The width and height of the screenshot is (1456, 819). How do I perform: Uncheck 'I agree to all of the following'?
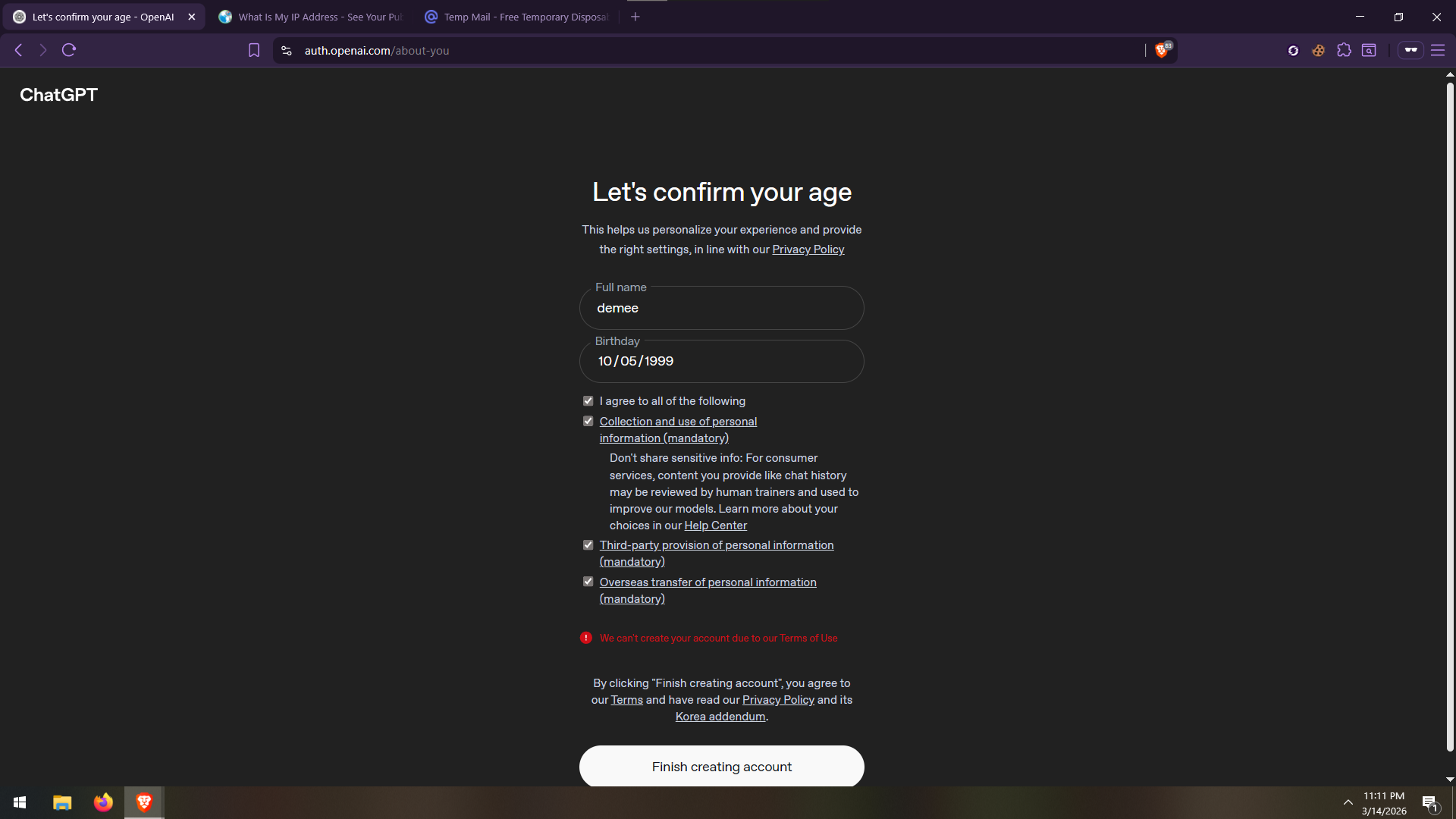coord(588,401)
